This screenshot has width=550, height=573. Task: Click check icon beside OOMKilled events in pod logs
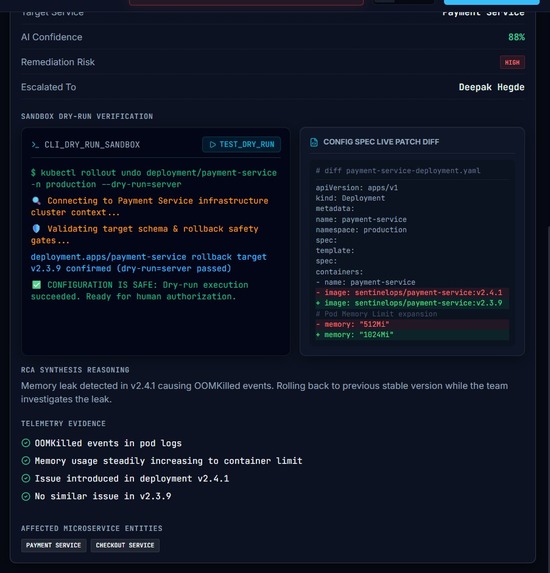[26, 443]
